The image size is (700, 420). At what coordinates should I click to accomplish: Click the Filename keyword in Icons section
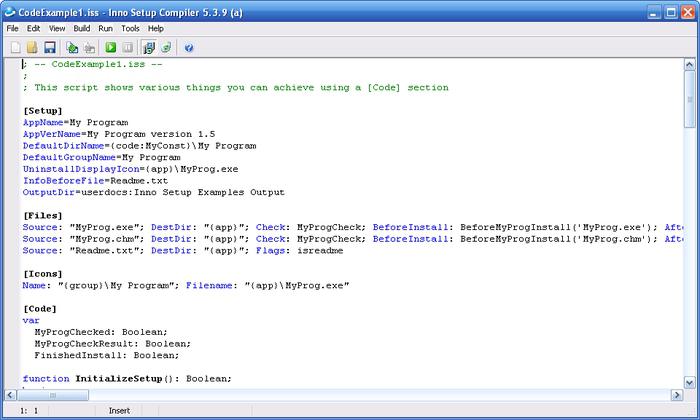(209, 285)
